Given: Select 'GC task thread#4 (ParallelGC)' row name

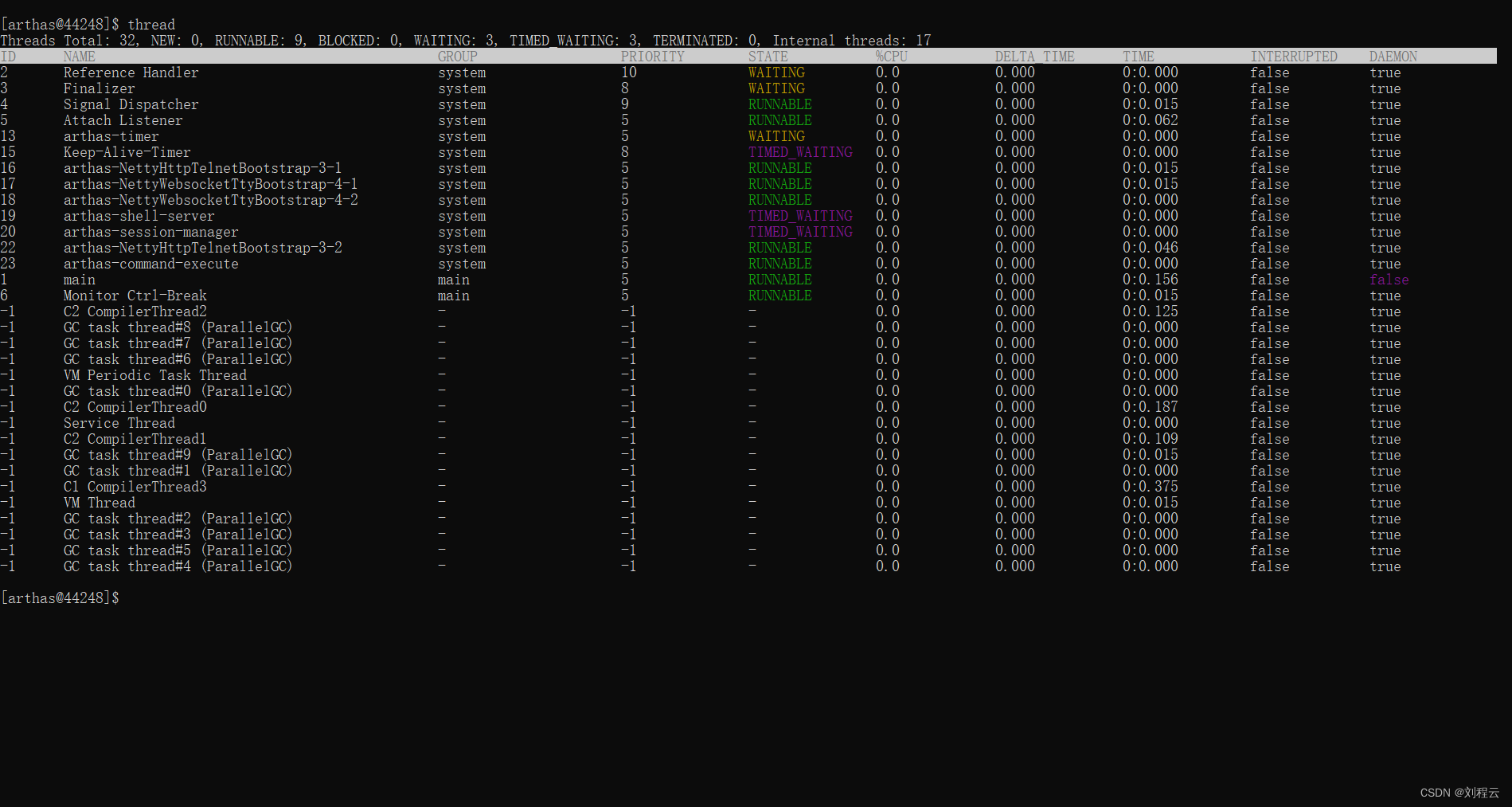Looking at the screenshot, I should tap(178, 566).
